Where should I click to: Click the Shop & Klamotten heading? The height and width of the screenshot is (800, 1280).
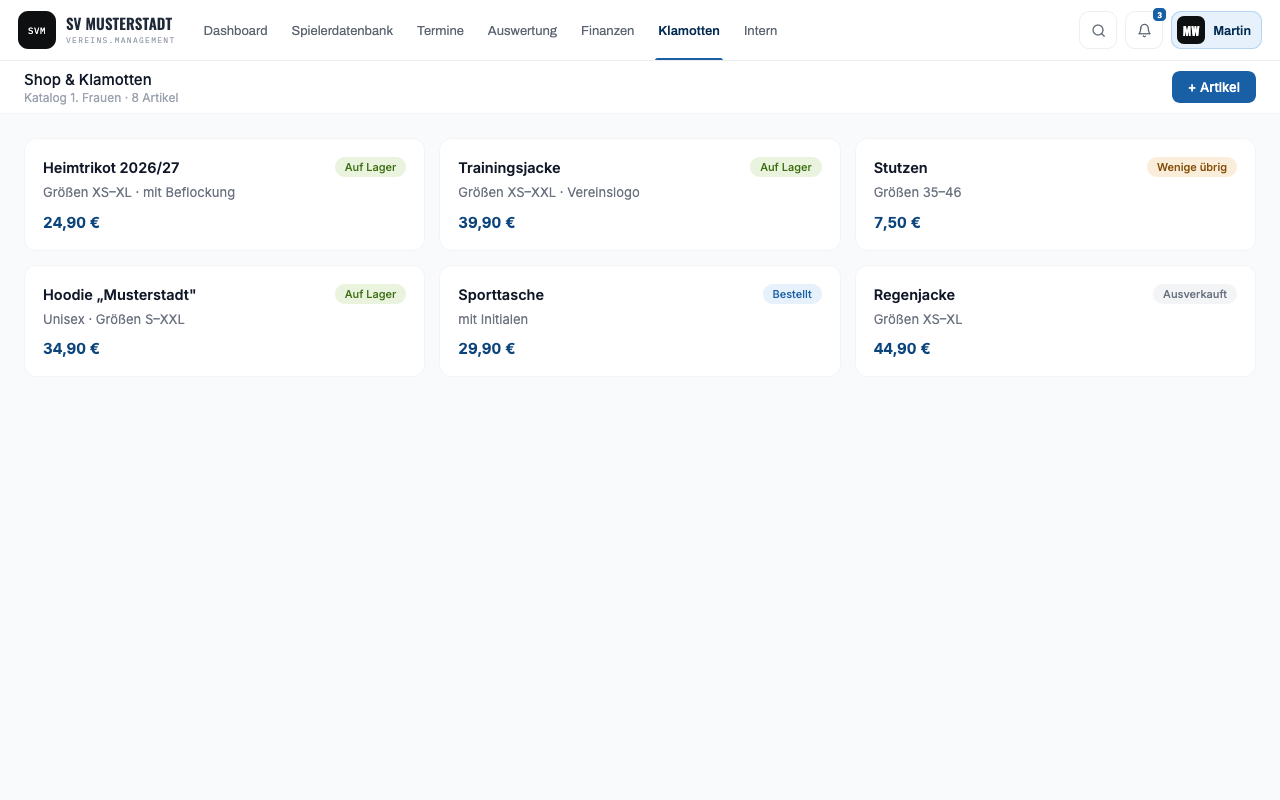click(88, 79)
